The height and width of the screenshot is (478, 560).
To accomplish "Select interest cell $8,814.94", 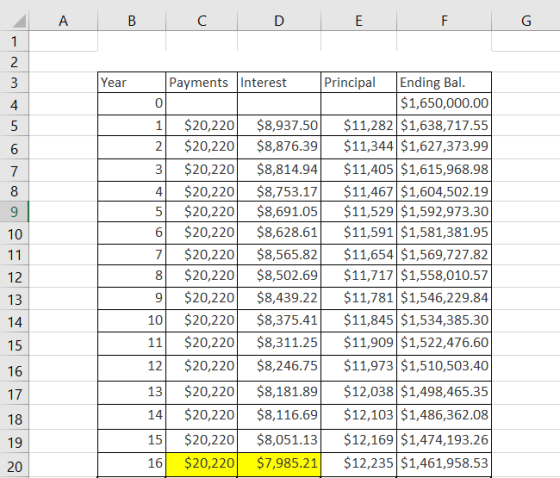I will pos(279,170).
